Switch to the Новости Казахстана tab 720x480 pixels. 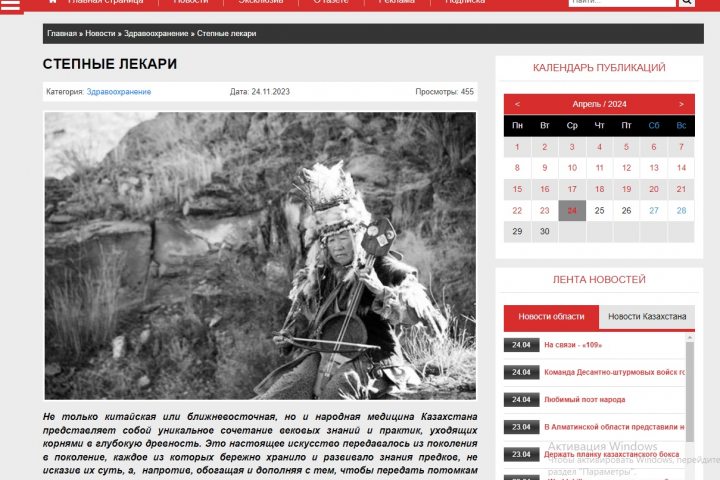[647, 316]
